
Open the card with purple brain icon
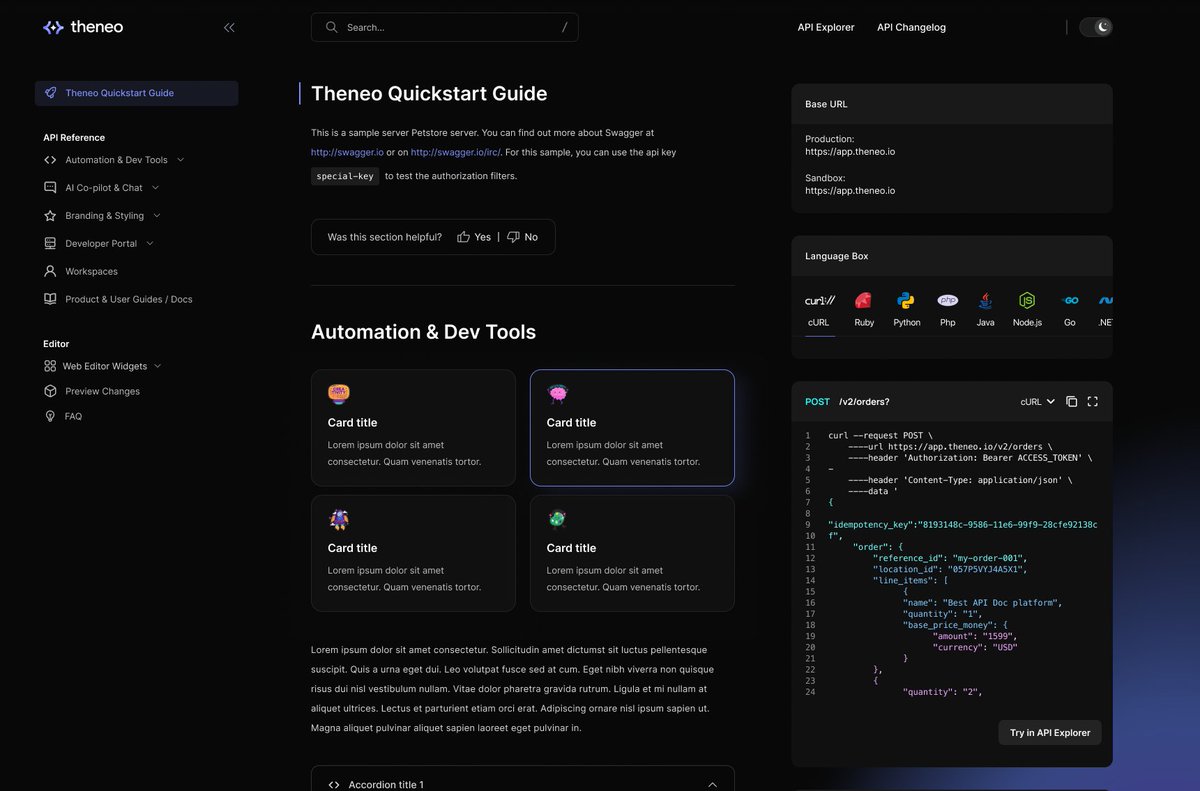pos(632,428)
